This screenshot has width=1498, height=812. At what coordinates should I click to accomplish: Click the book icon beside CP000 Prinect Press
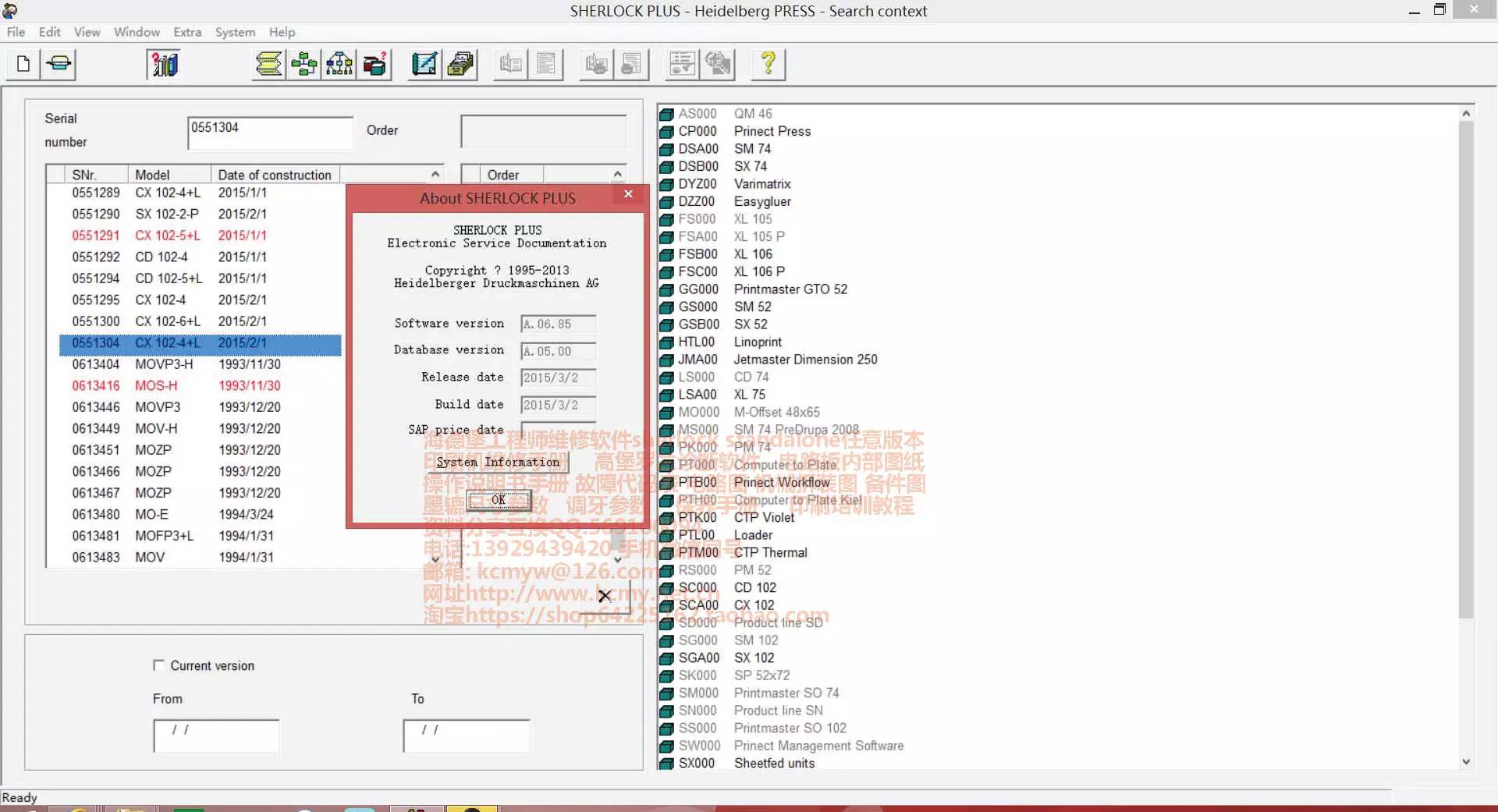tap(666, 132)
